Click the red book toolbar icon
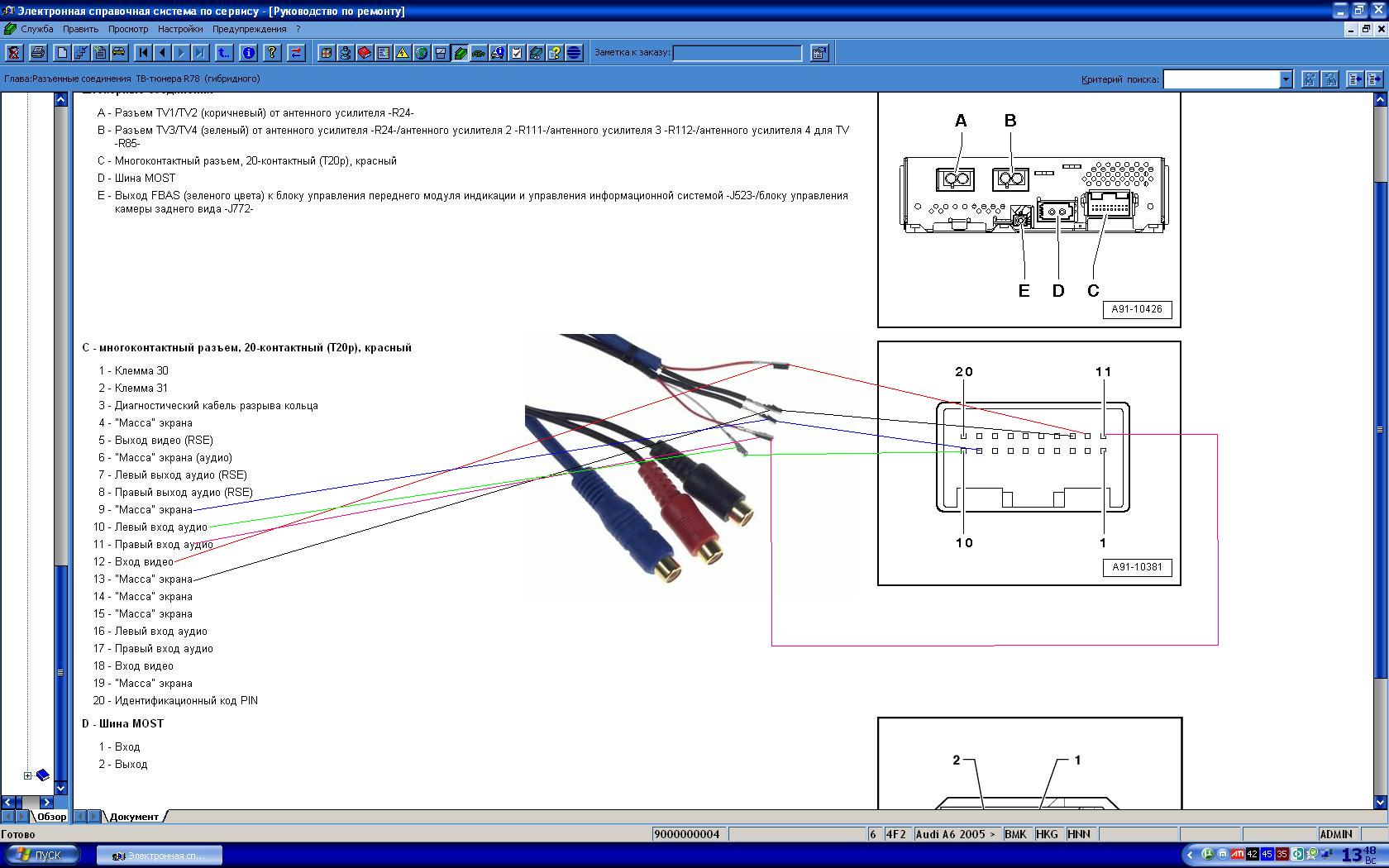This screenshot has width=1389, height=868. (x=364, y=53)
